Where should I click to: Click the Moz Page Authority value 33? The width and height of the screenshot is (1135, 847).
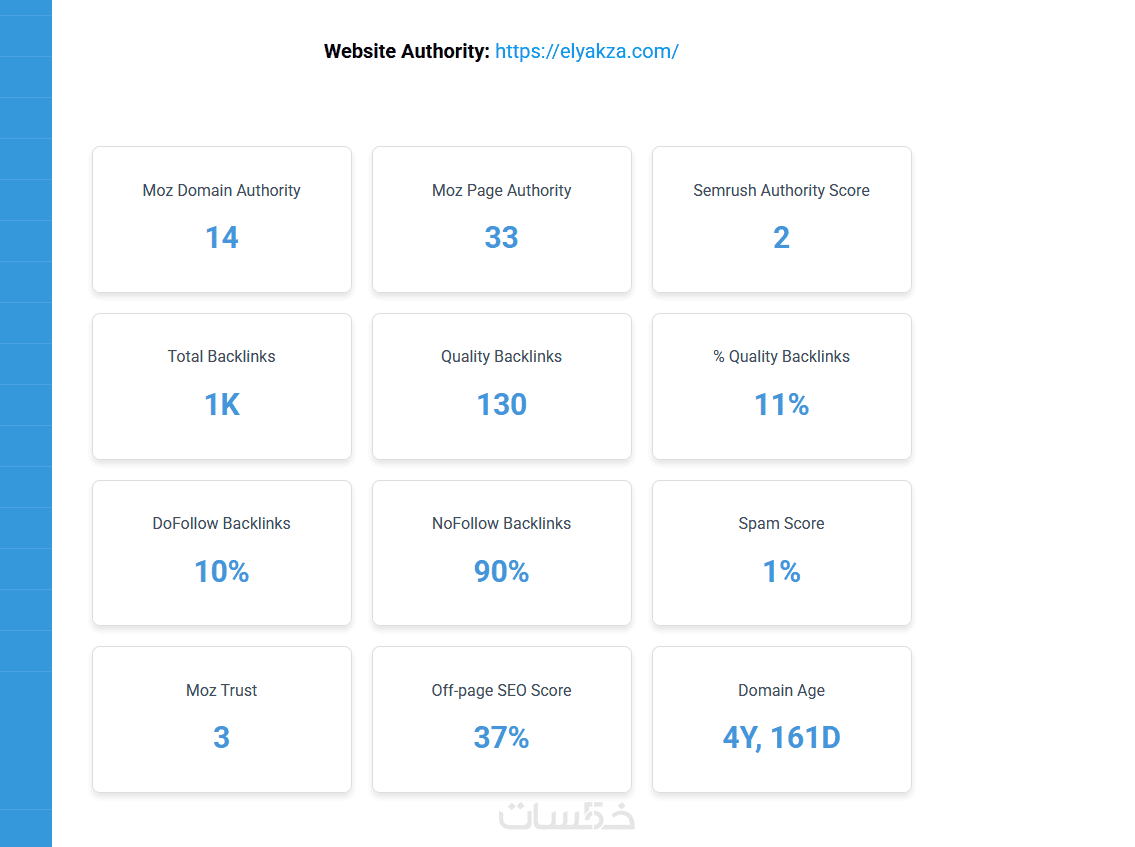(x=501, y=238)
